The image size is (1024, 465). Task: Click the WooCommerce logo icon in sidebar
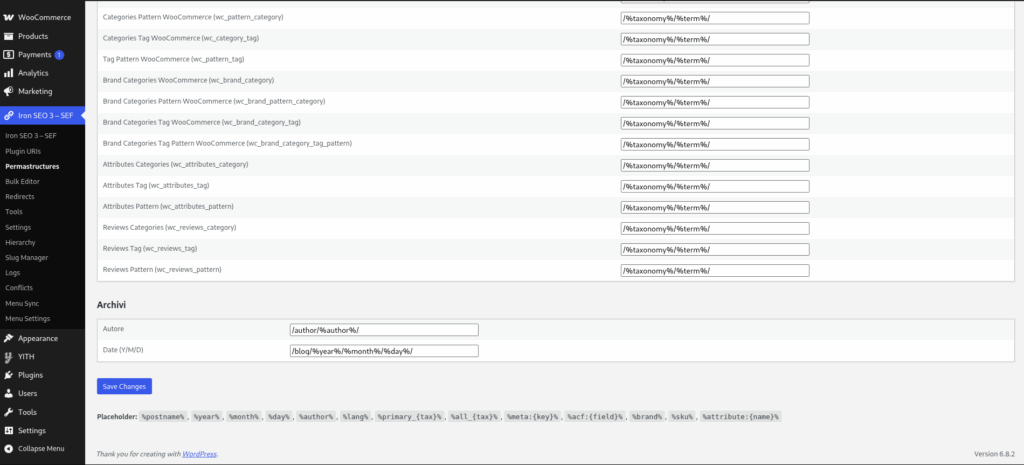pos(8,17)
